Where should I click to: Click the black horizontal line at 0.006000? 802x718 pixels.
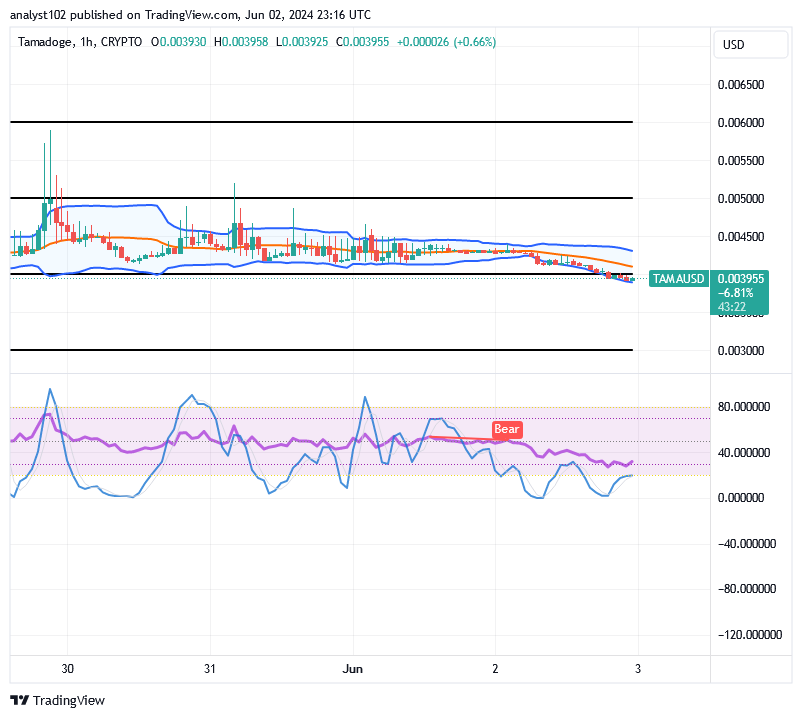(321, 122)
